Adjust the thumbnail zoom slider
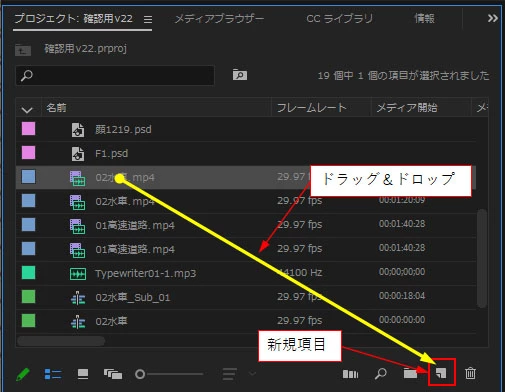The image size is (505, 392). (169, 374)
